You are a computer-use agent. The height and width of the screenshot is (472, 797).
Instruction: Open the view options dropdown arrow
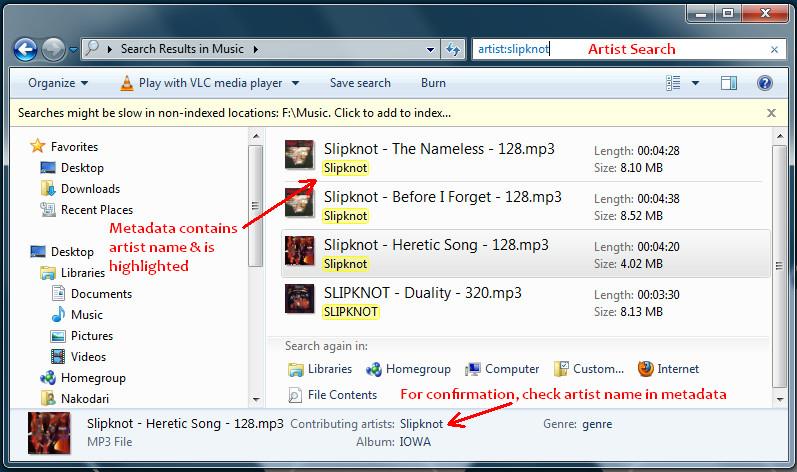pyautogui.click(x=695, y=83)
